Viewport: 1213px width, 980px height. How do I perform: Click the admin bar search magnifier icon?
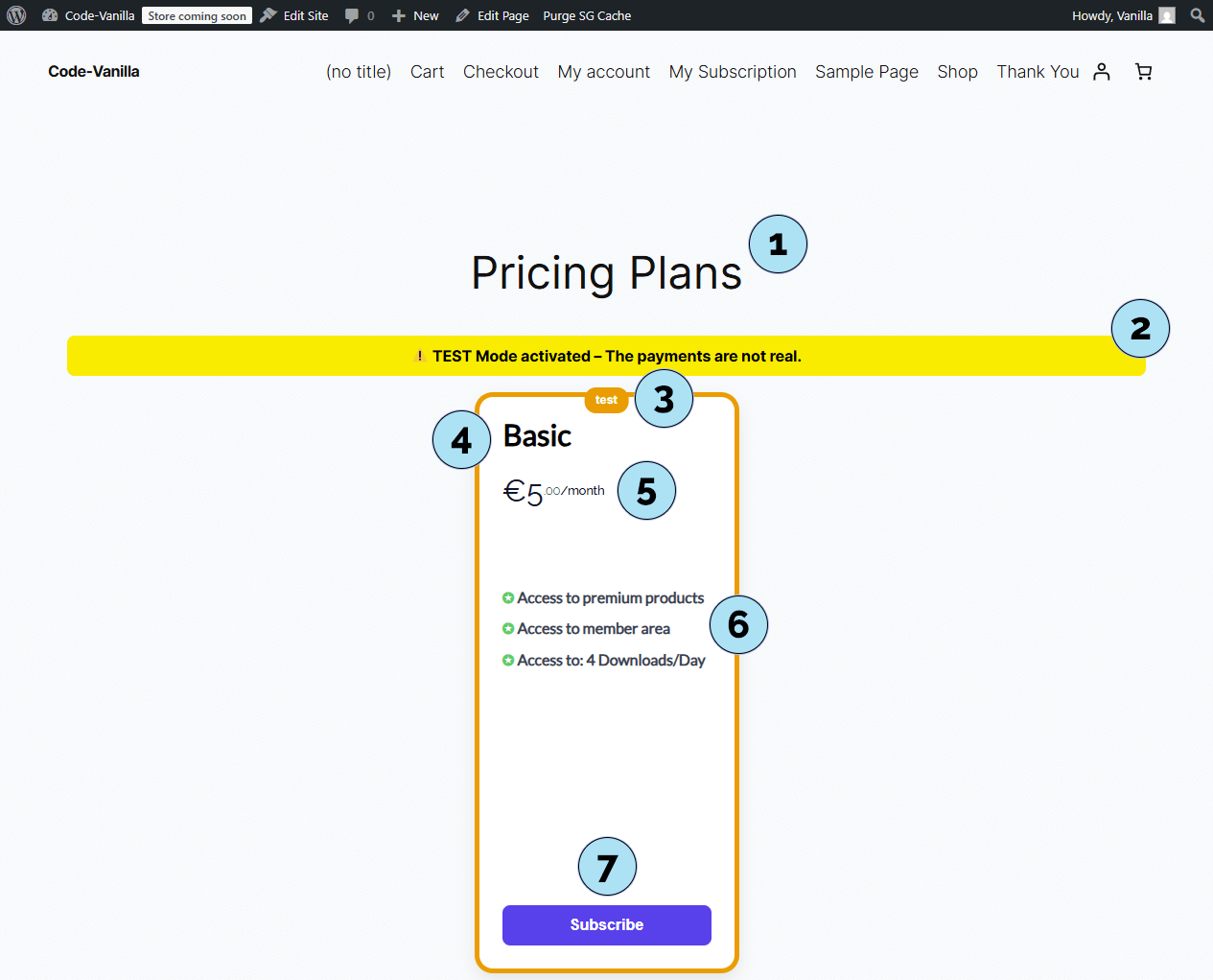(1197, 15)
